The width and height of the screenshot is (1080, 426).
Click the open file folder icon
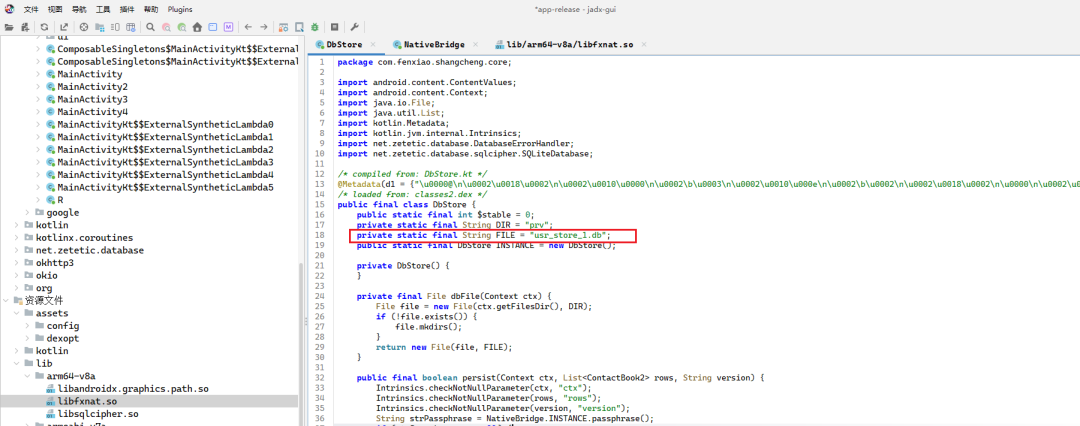tap(9, 27)
